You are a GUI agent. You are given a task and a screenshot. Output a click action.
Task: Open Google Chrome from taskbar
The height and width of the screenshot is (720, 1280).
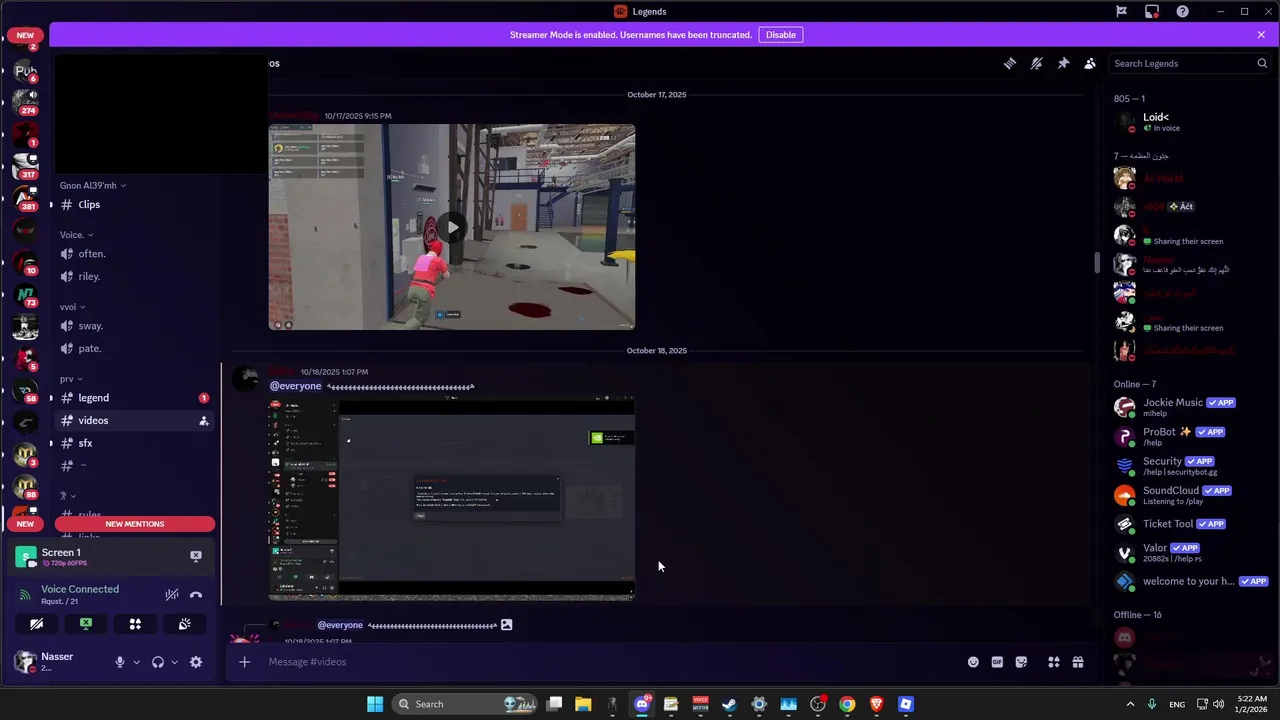847,704
